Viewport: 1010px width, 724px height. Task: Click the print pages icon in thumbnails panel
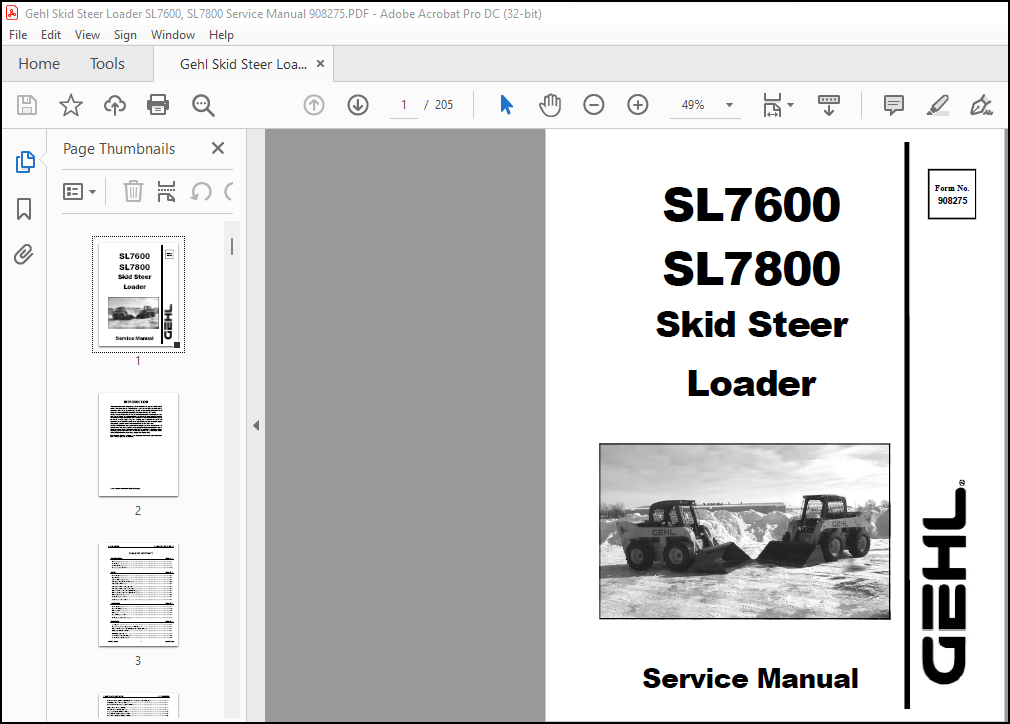[x=166, y=191]
